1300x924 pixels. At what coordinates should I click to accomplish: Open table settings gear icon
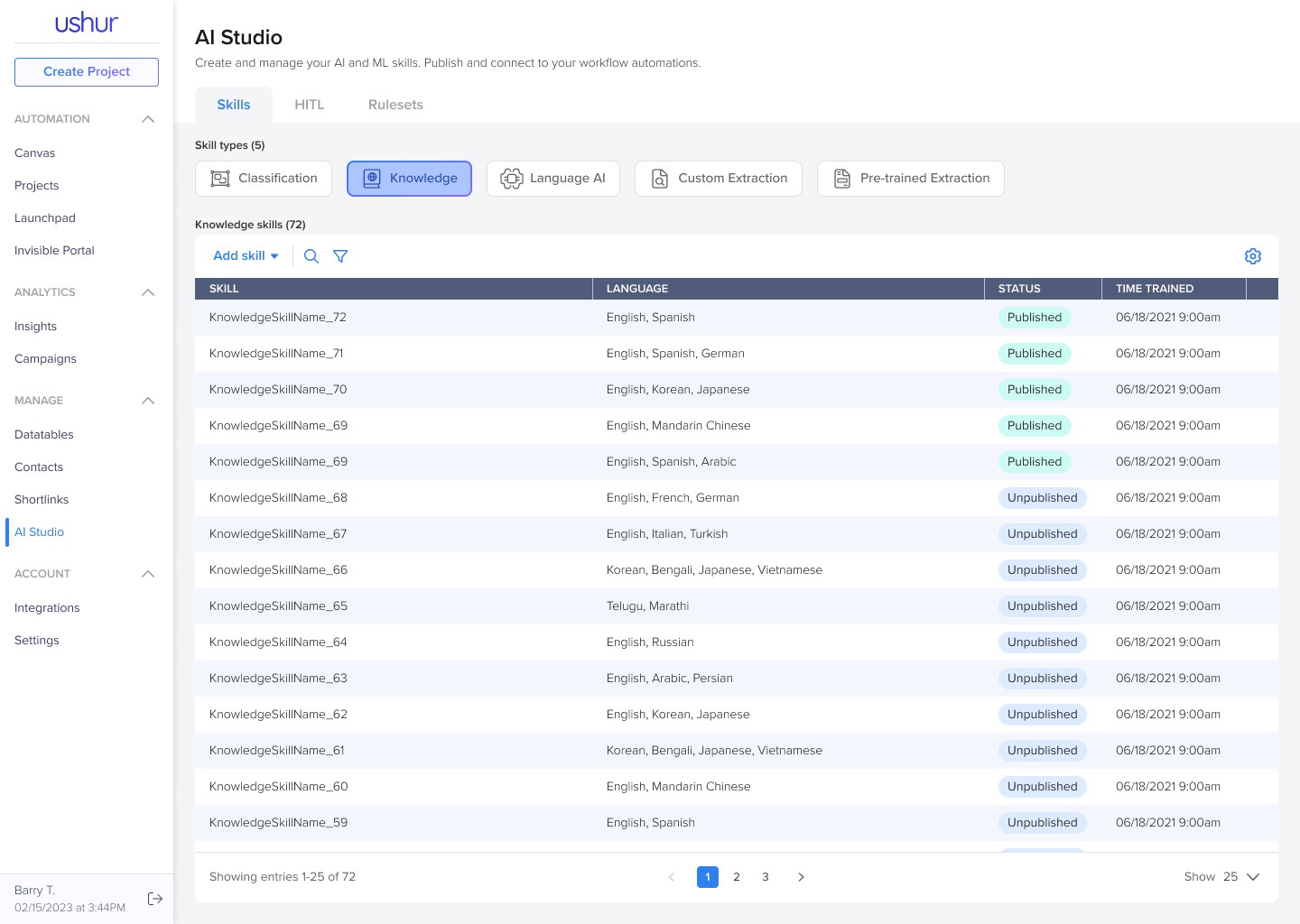1253,256
